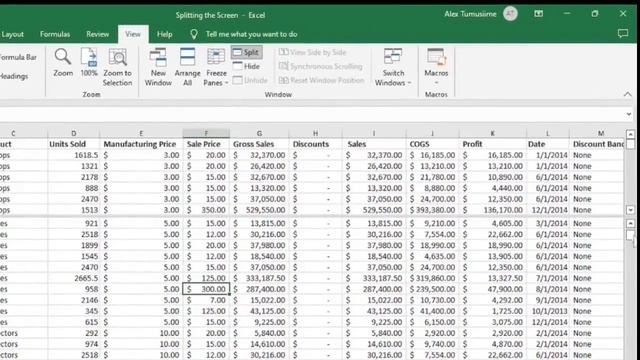This screenshot has width=640, height=360.
Task: Toggle the Split button
Action: tap(246, 52)
